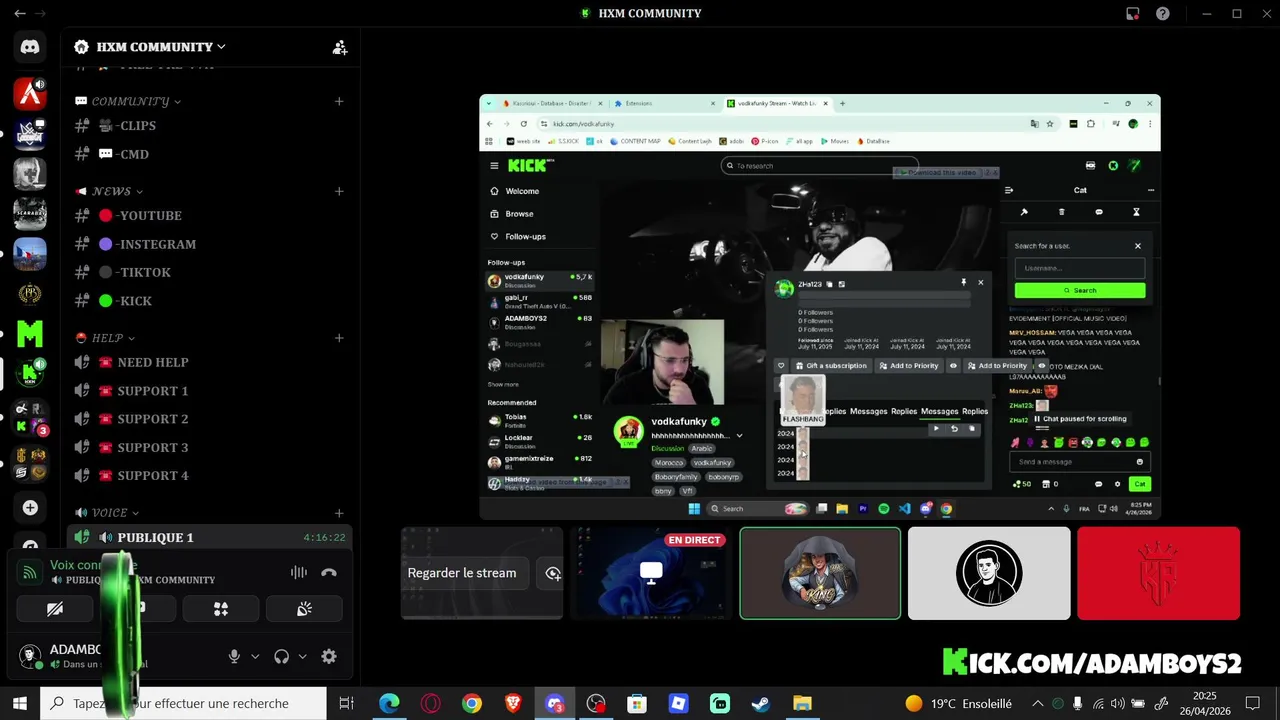Pop out the stream next to Regarder le stream

tap(553, 573)
